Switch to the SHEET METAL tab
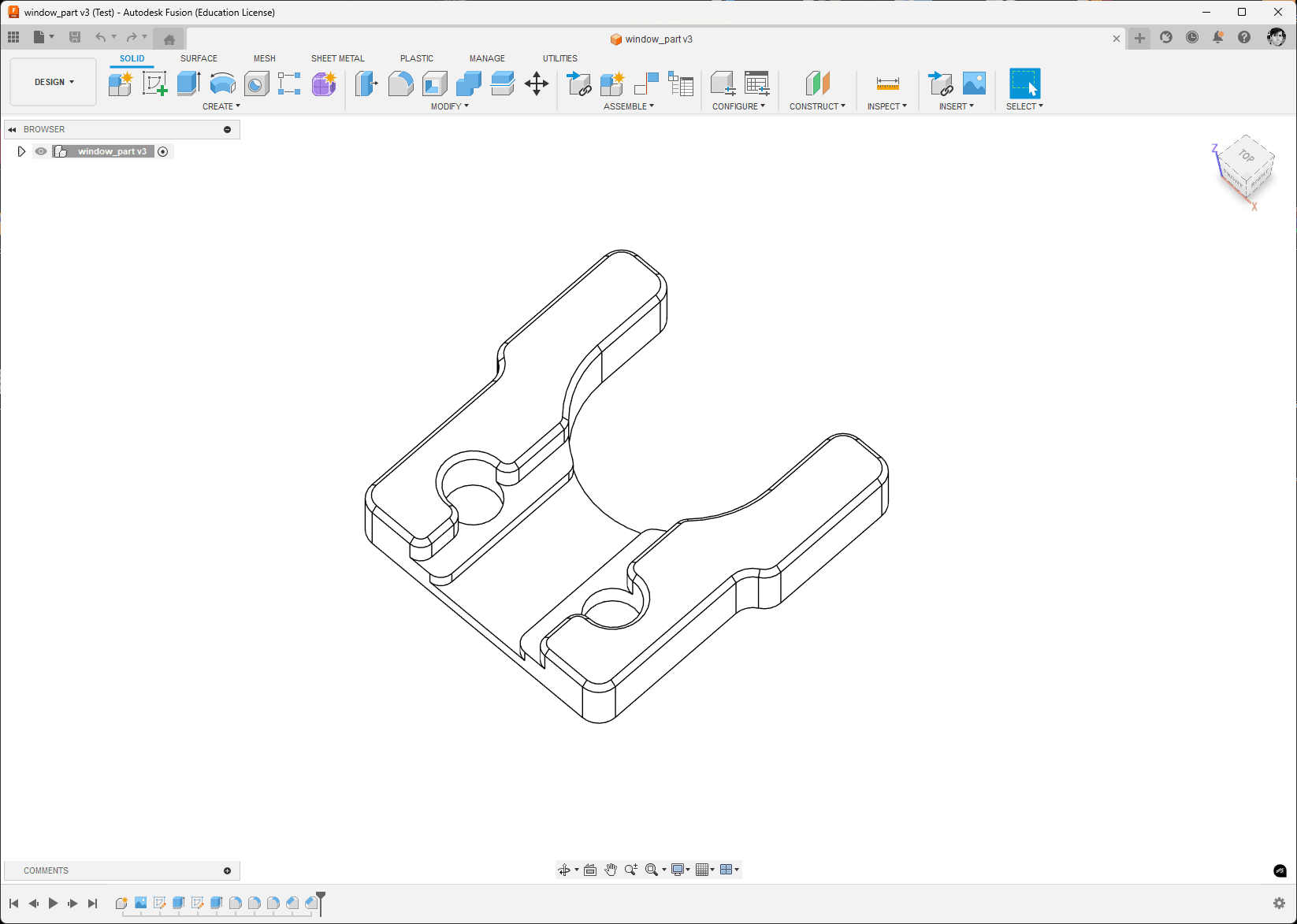This screenshot has width=1297, height=924. [338, 58]
